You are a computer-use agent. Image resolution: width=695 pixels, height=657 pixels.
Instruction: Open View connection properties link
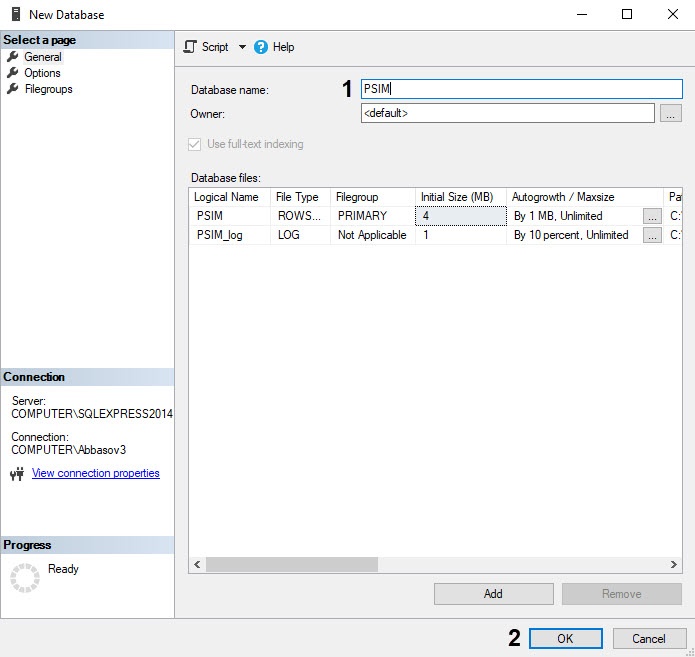point(95,474)
